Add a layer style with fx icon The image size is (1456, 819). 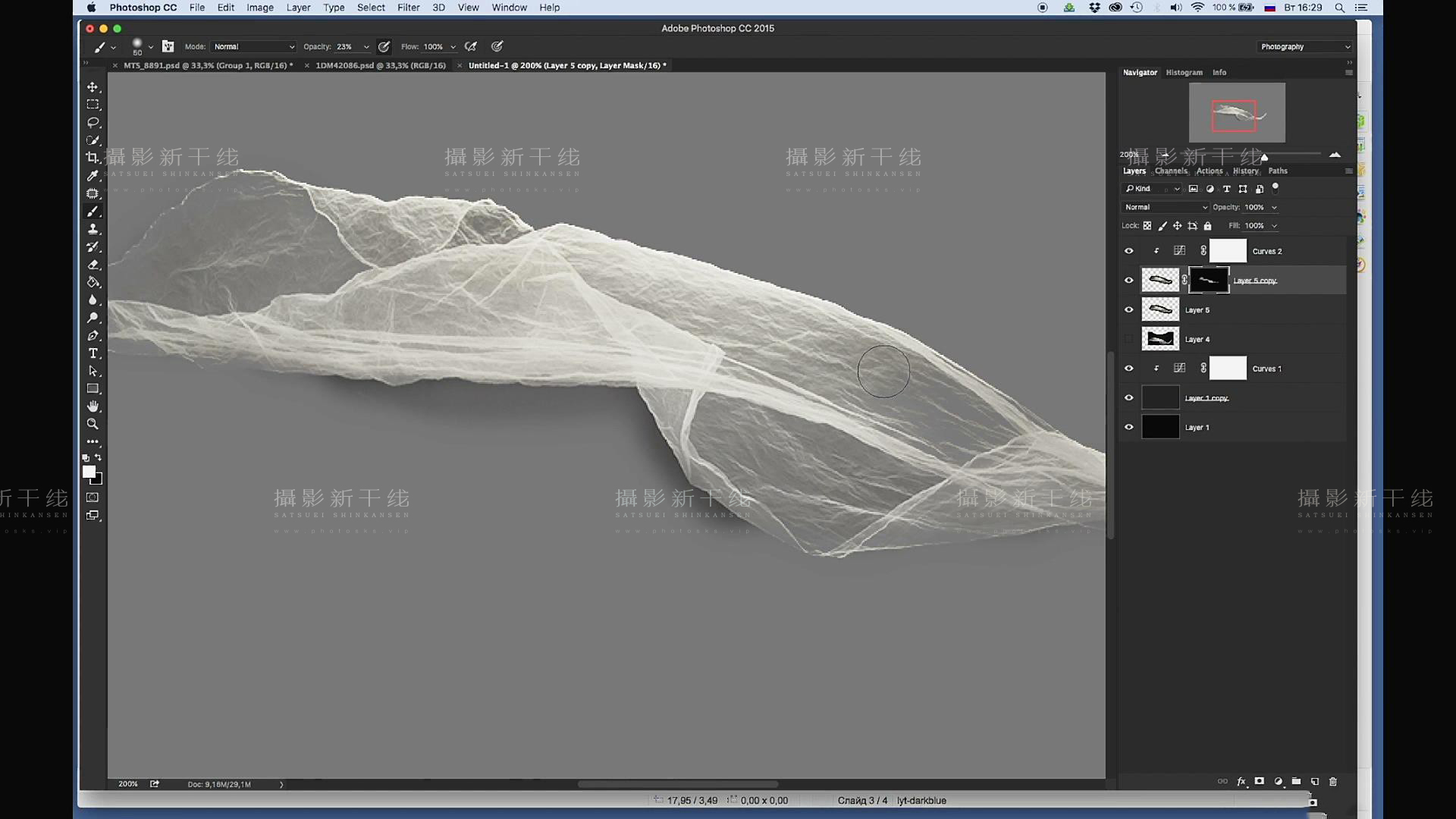[x=1241, y=781]
